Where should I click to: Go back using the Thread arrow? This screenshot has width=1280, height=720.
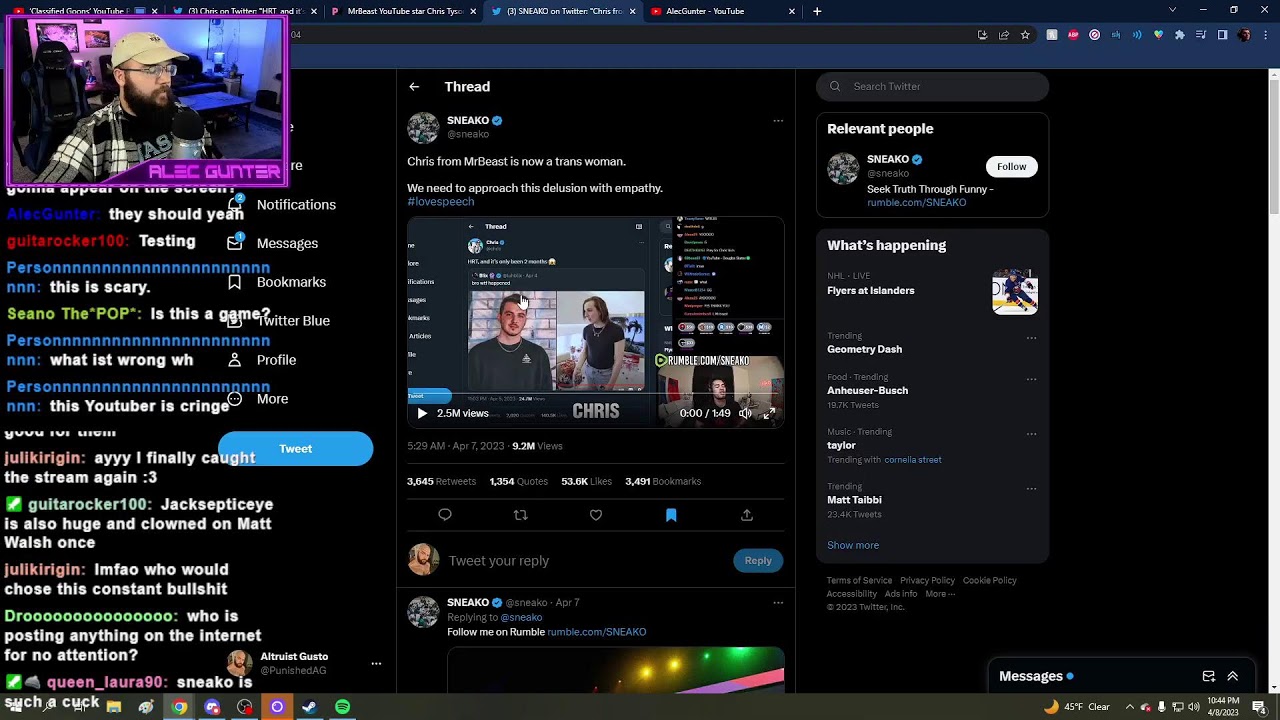414,87
